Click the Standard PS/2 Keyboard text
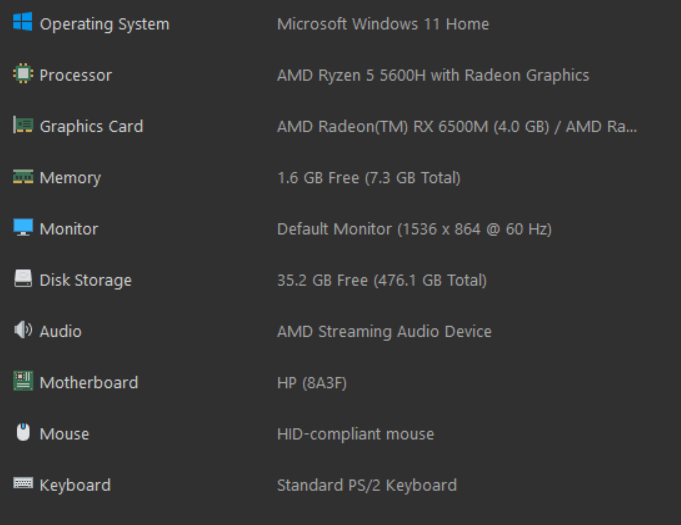 tap(366, 485)
